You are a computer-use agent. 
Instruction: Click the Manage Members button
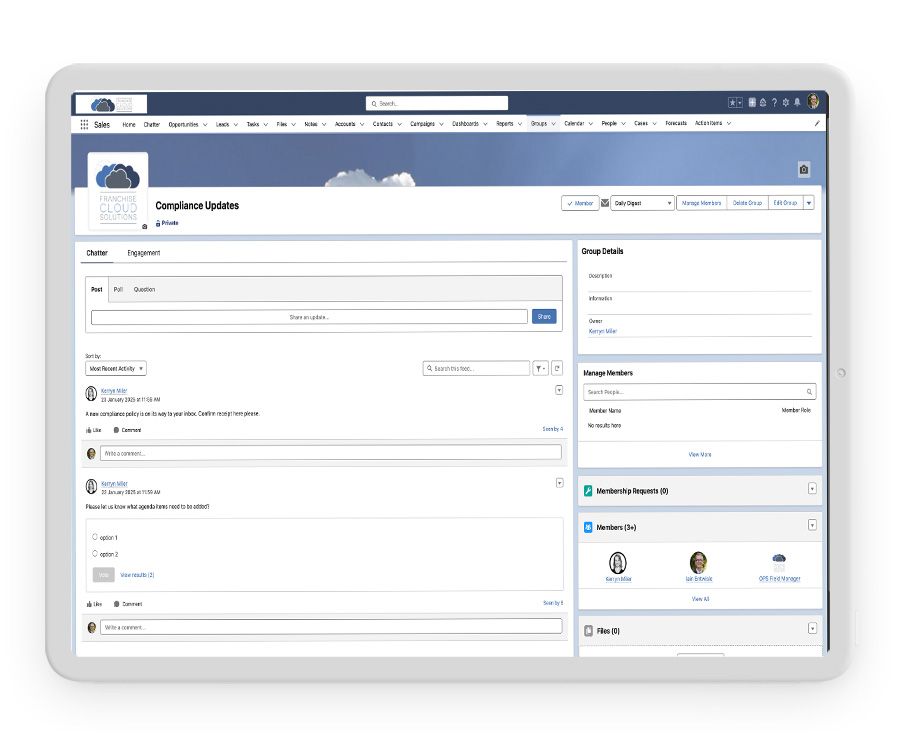click(x=700, y=203)
